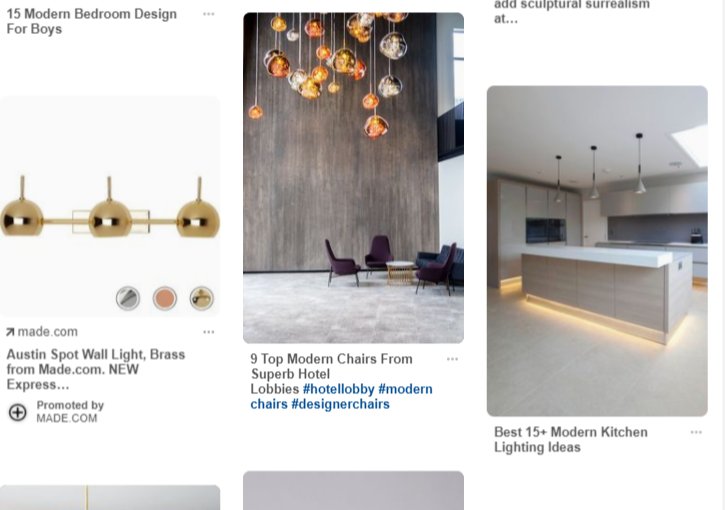725x510 pixels.
Task: Open the brass spot wall light image
Action: coord(110,207)
